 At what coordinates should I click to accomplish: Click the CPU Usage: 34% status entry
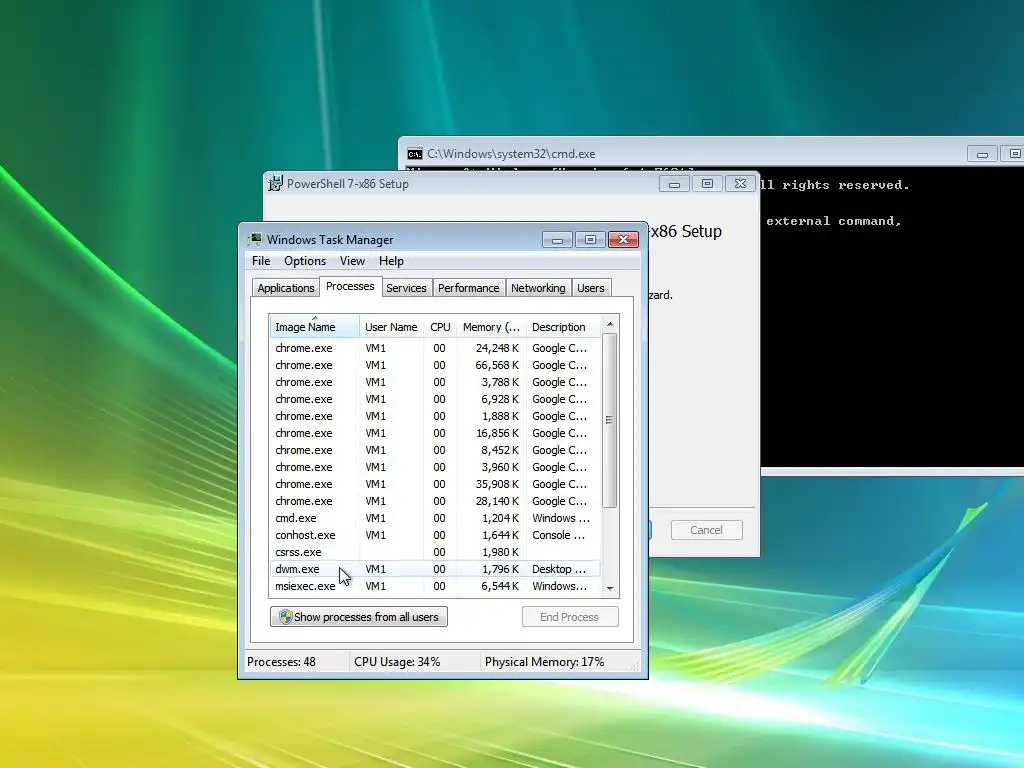[x=397, y=662]
